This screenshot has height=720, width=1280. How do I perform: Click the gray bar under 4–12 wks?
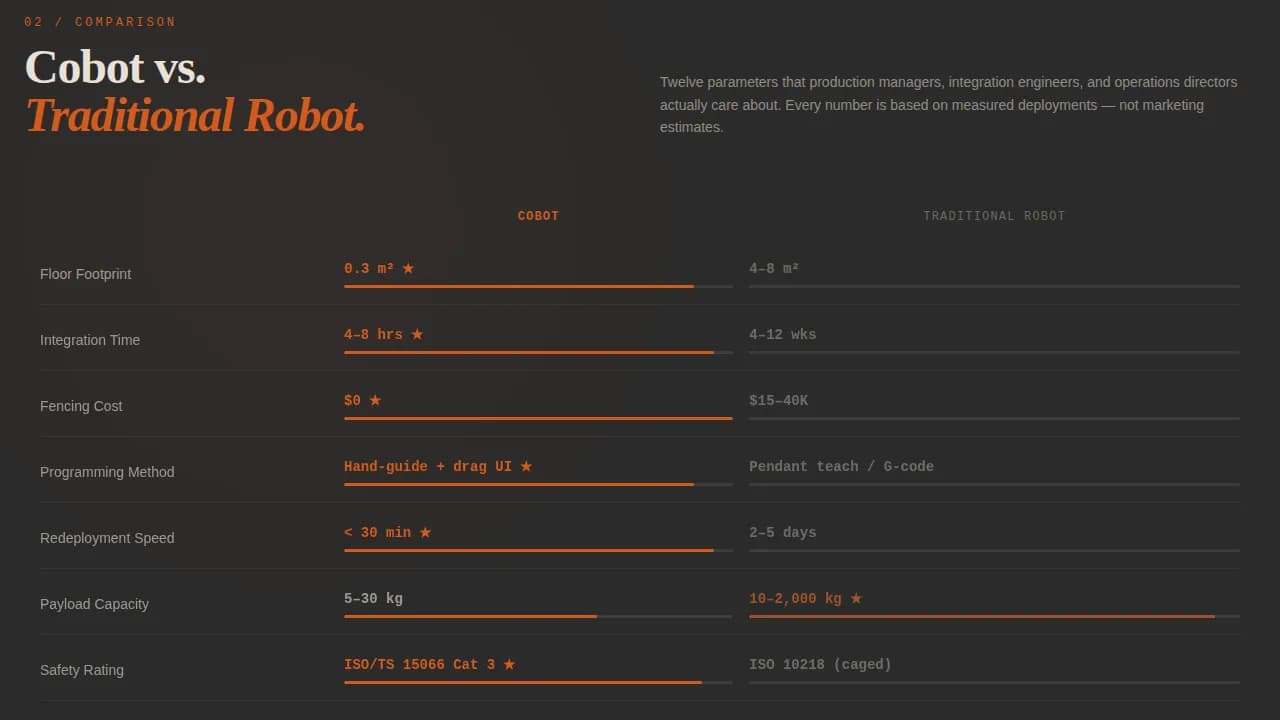coord(994,353)
